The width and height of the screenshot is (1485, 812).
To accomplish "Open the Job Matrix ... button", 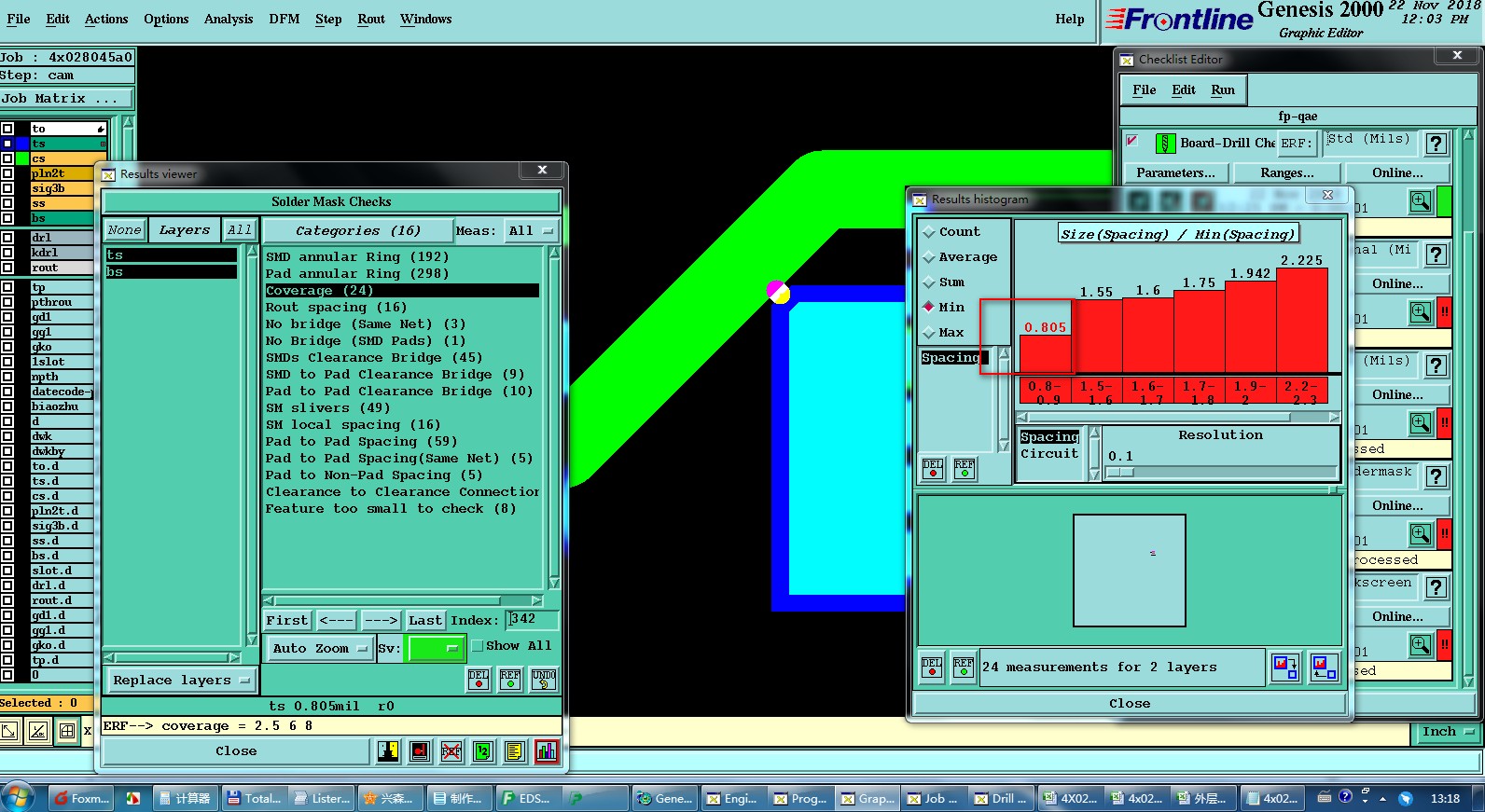I will [66, 98].
